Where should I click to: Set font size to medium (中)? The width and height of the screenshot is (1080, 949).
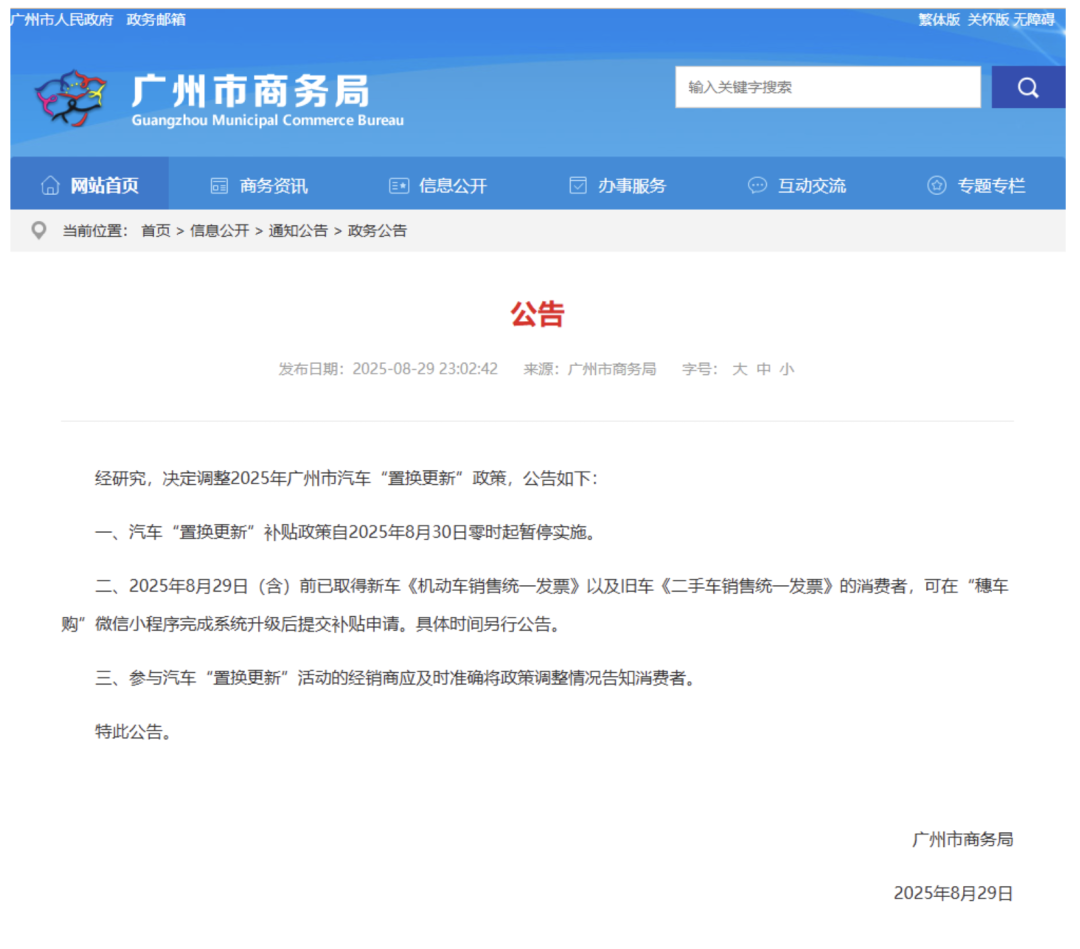pos(764,369)
